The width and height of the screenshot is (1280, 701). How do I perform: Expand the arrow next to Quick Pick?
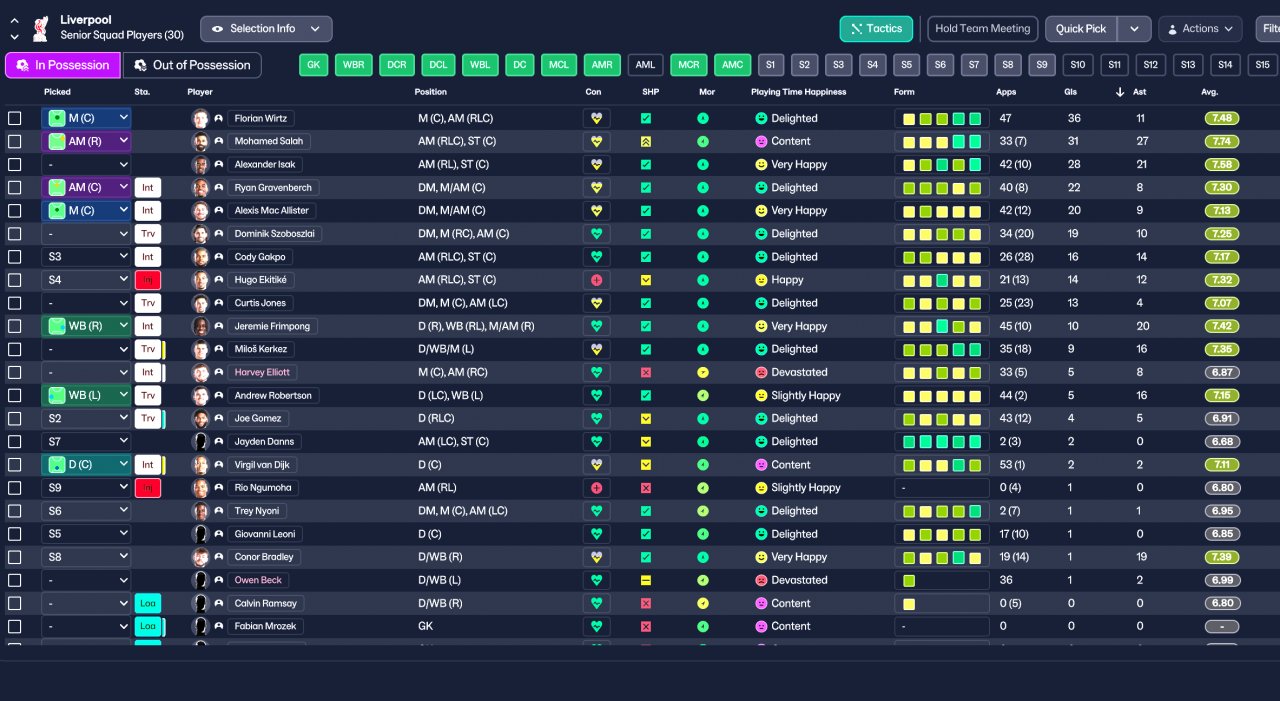(x=1134, y=29)
